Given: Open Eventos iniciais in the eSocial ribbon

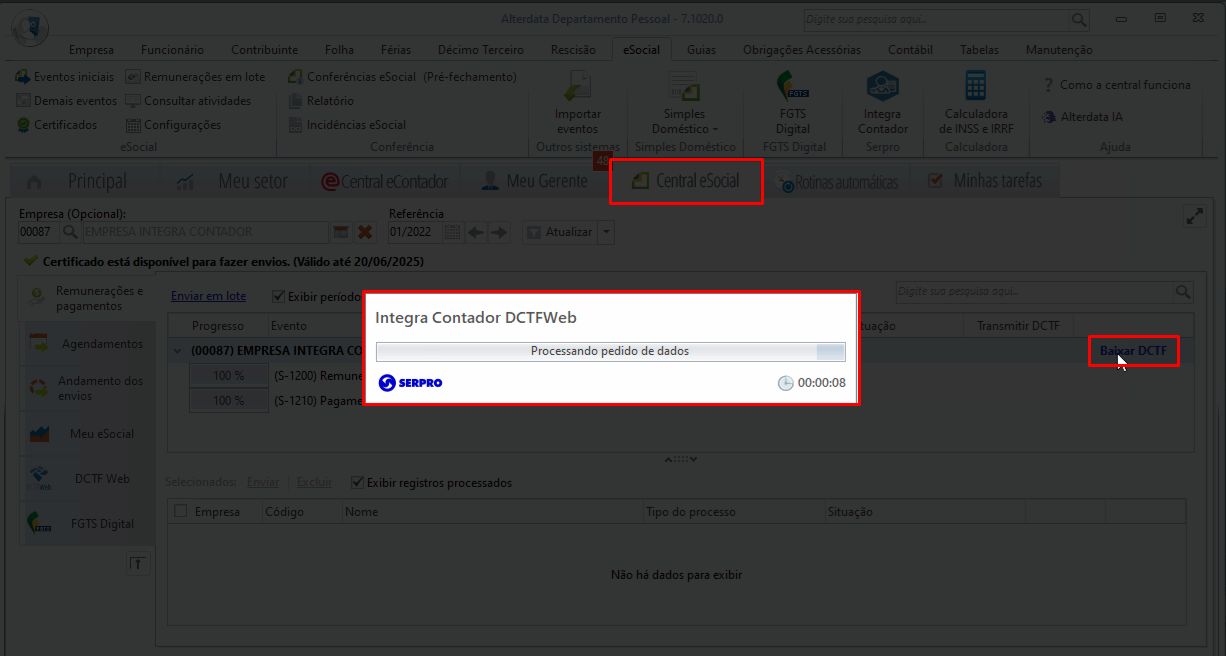Looking at the screenshot, I should pyautogui.click(x=66, y=77).
